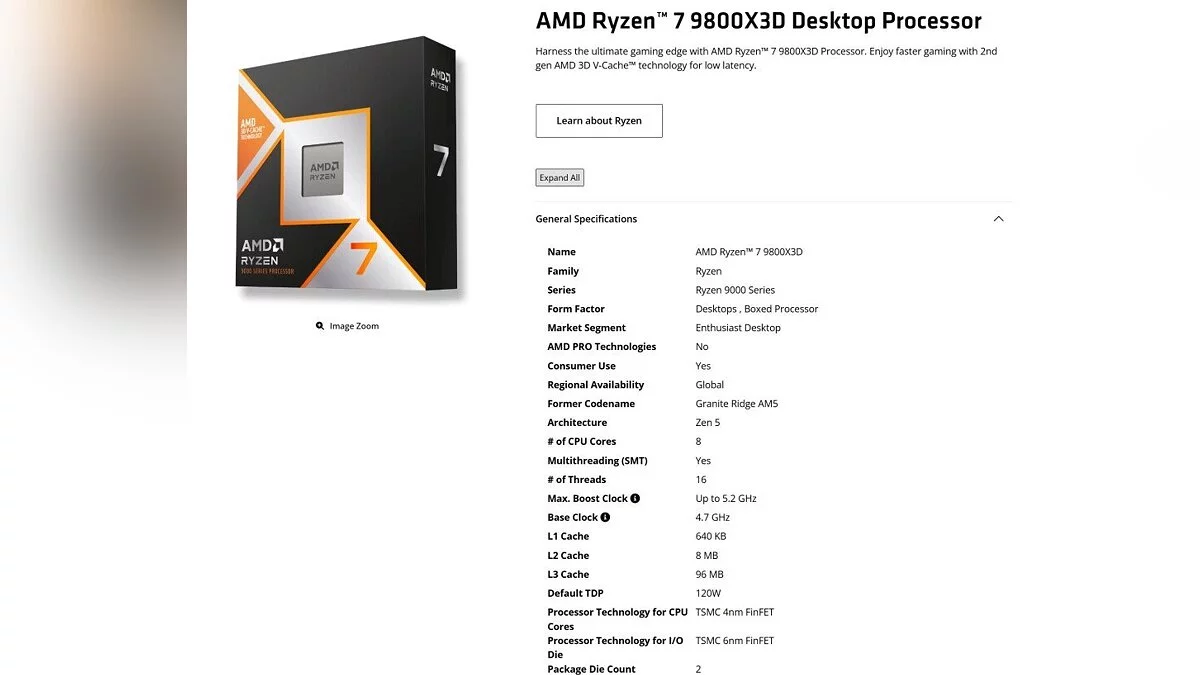Click the Enthusiast Desktop market segment value
The height and width of the screenshot is (675, 1200).
[x=738, y=328]
